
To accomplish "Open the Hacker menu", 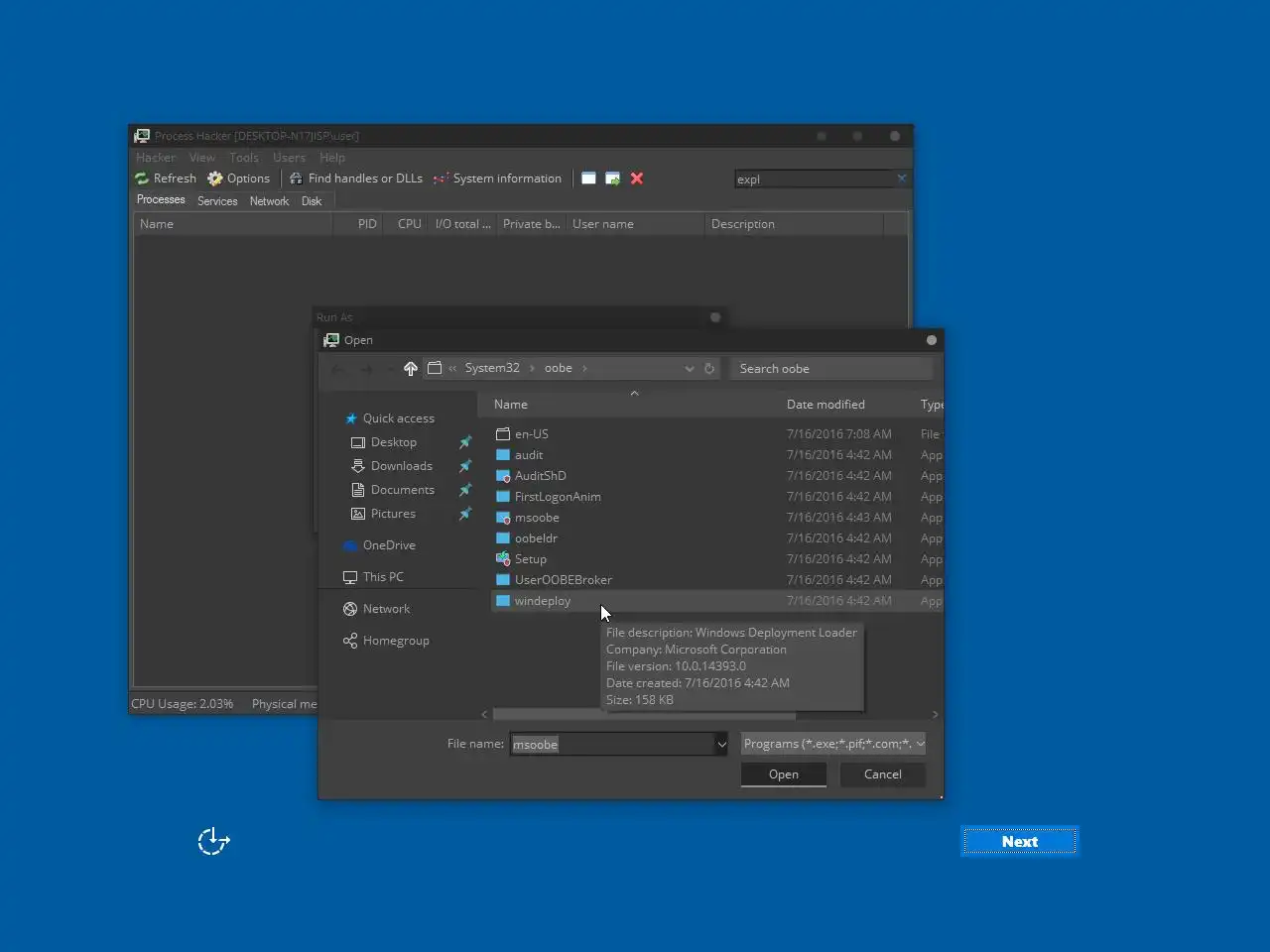I will [x=156, y=158].
